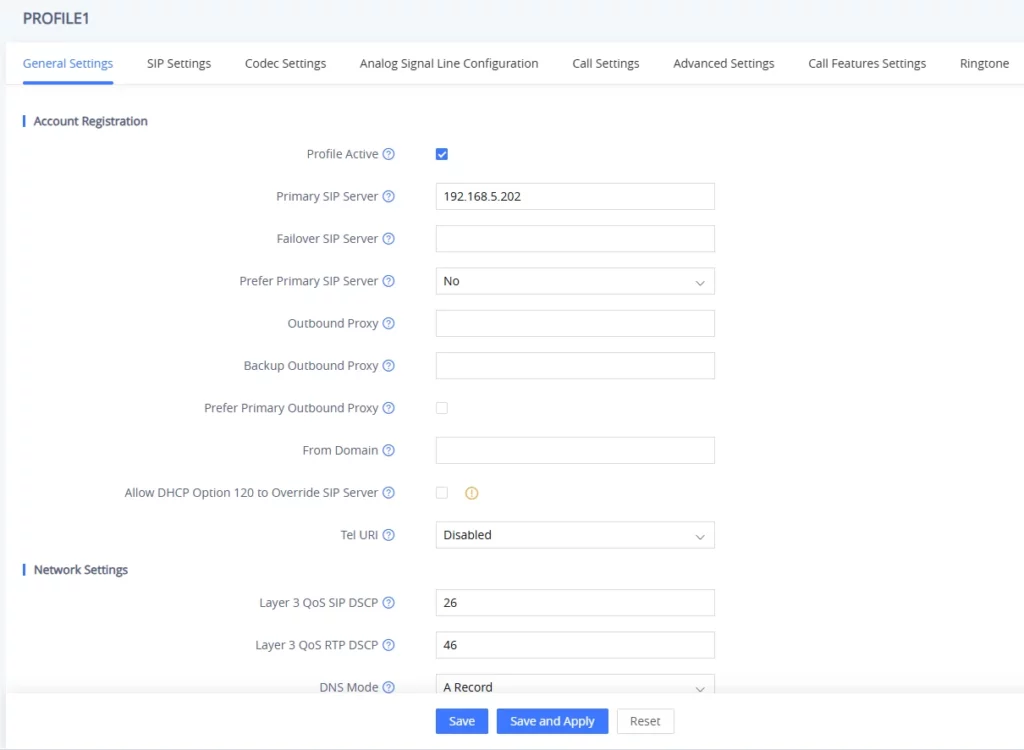Click the PROFILE1 page title
The width and height of the screenshot is (1024, 750).
56,18
